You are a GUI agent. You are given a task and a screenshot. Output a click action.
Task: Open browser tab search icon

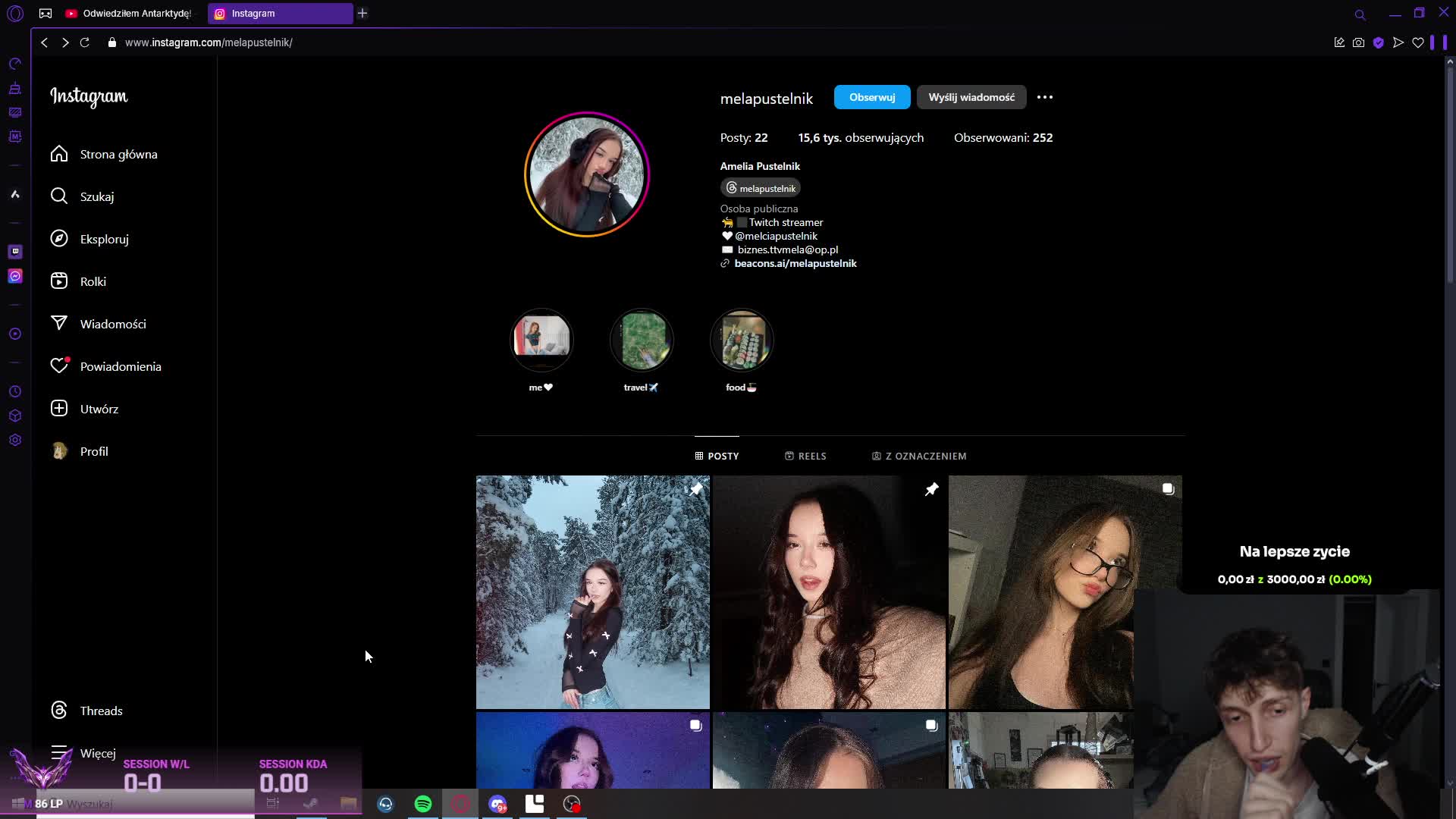tap(1360, 14)
